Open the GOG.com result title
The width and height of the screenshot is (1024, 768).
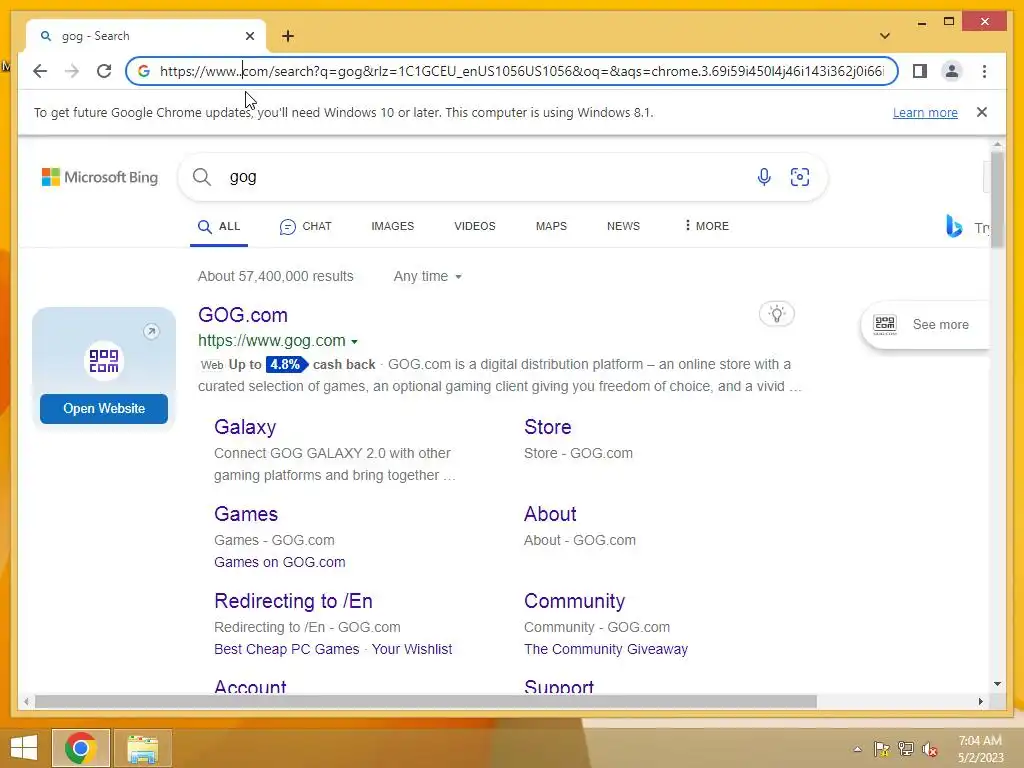click(243, 315)
